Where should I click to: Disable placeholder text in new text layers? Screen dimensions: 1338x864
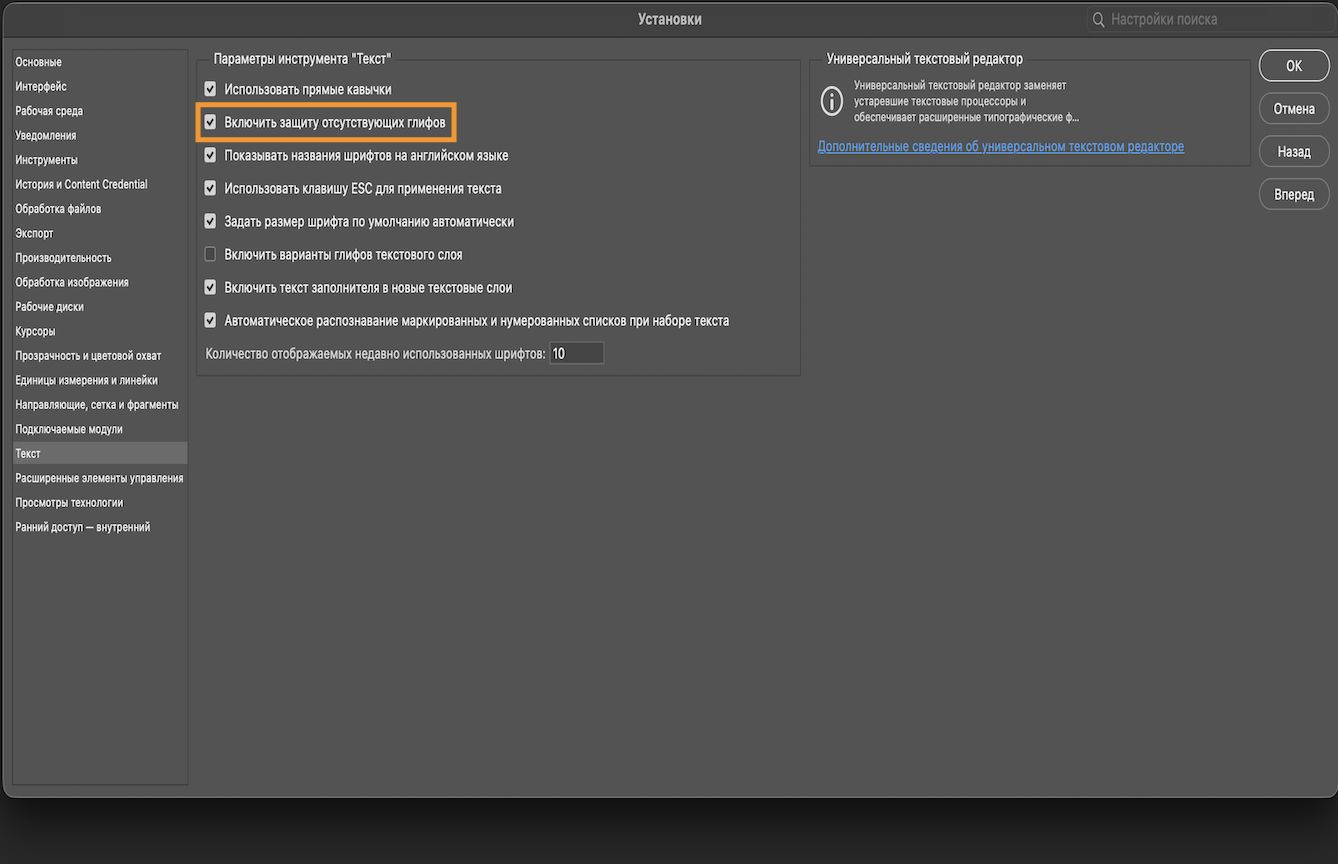coord(210,287)
